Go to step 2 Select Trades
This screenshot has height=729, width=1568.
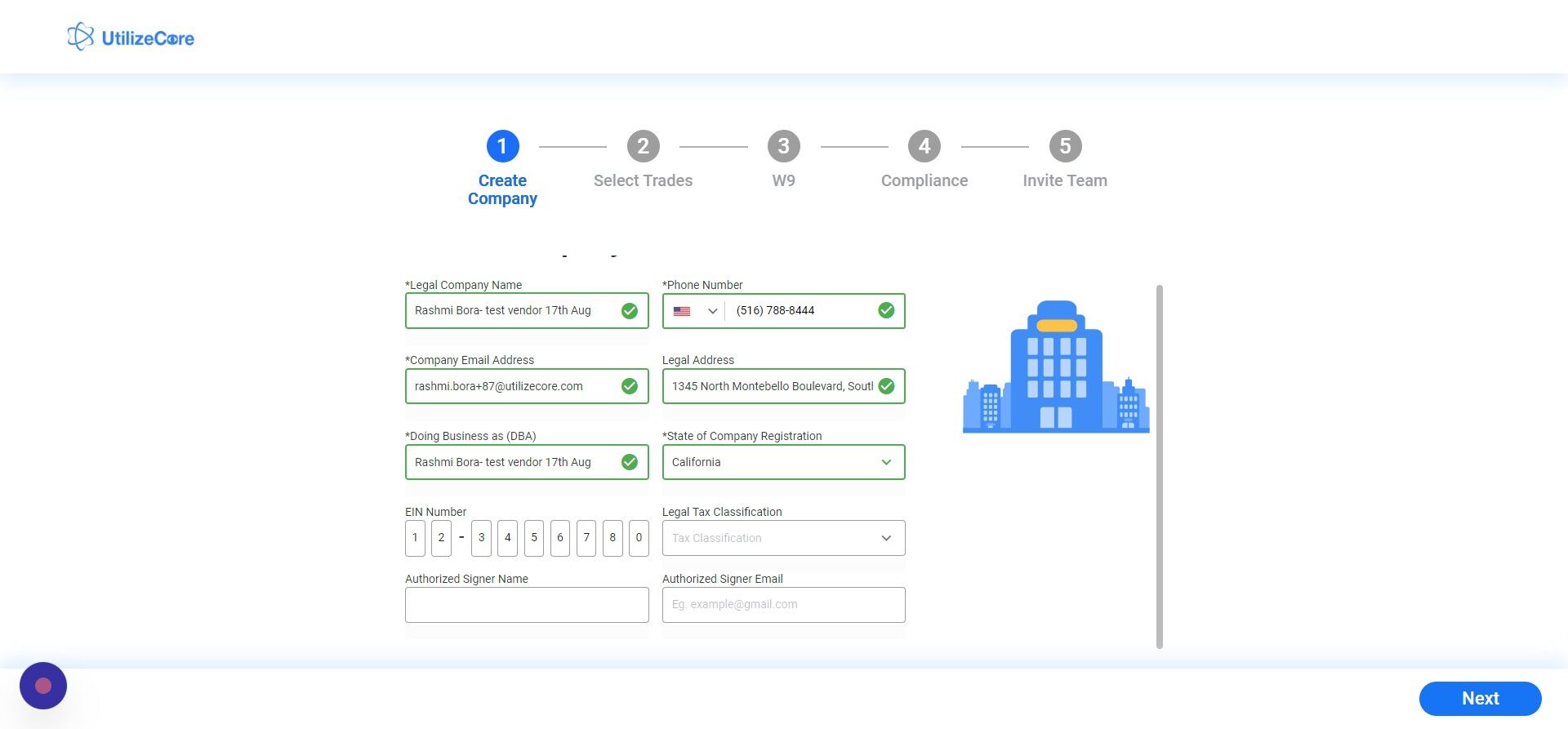pos(643,160)
